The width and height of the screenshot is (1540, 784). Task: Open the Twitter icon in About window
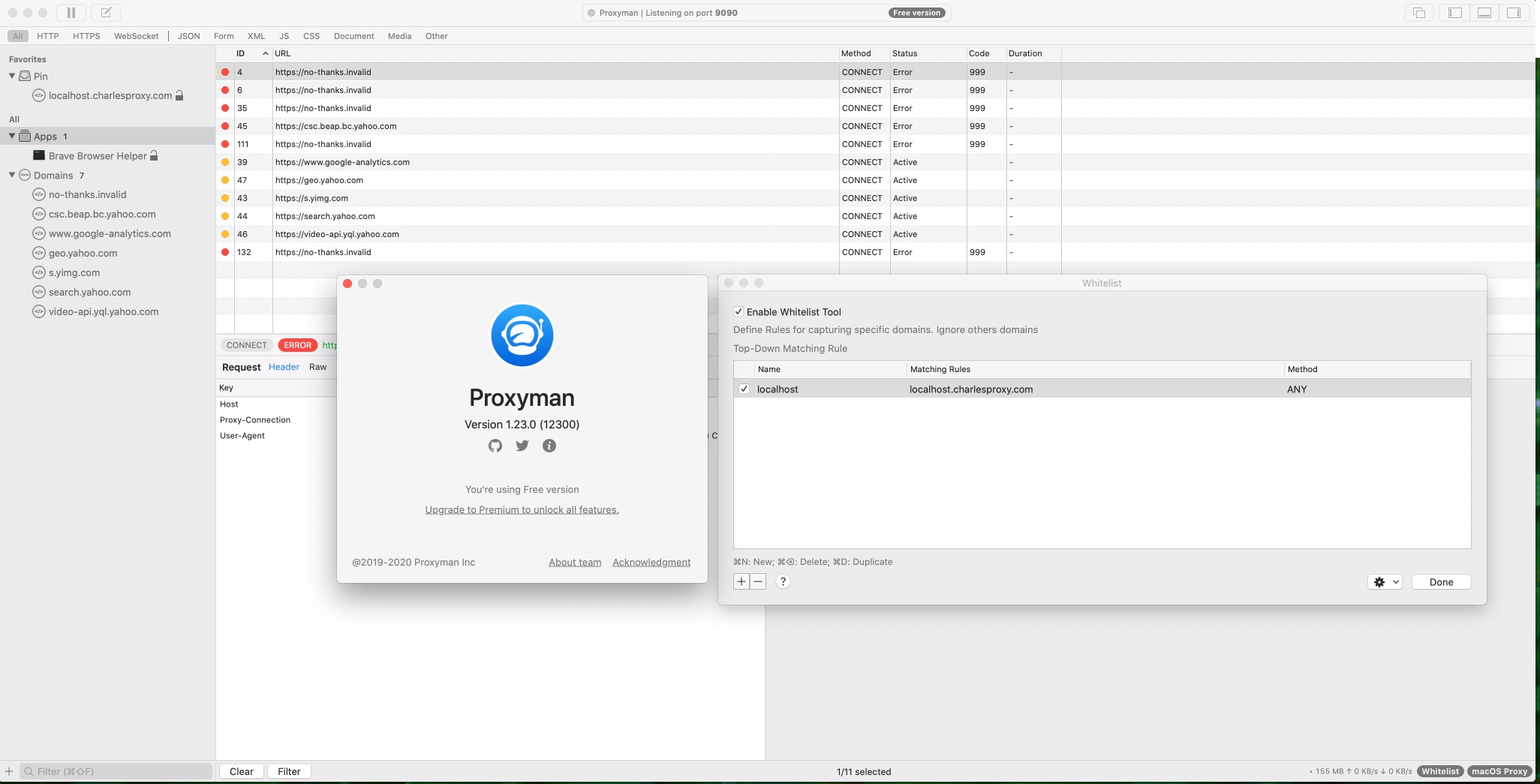click(522, 446)
